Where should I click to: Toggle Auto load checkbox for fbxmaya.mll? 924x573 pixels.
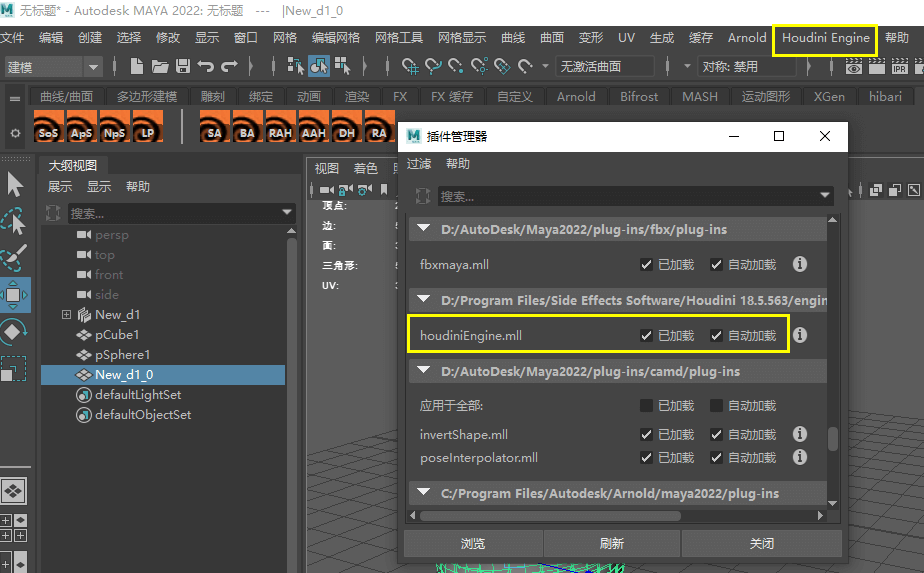[x=716, y=265]
